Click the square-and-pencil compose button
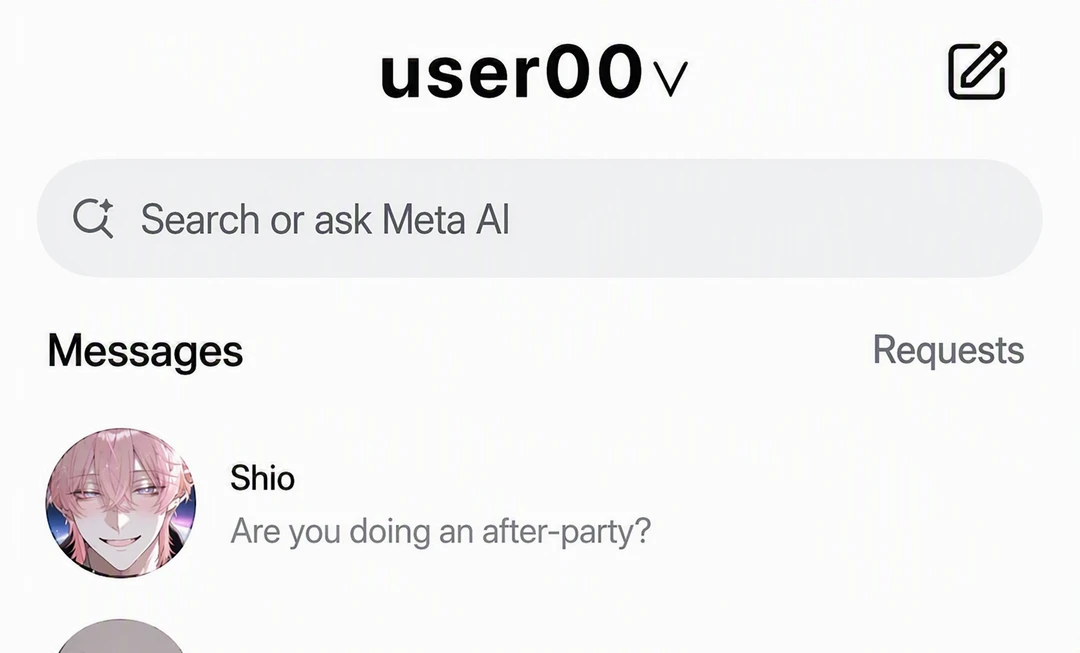 [x=977, y=71]
